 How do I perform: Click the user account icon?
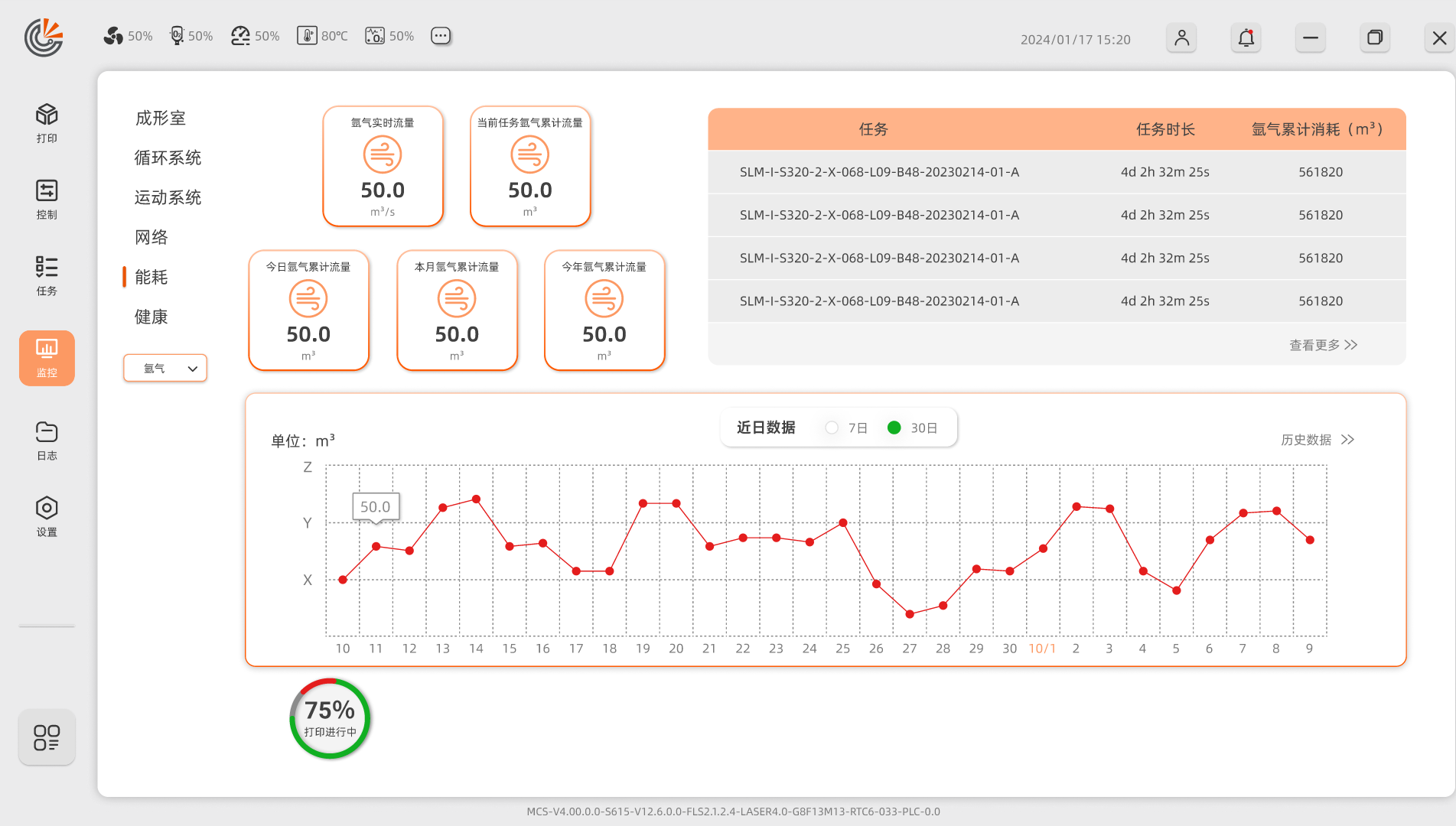1181,38
